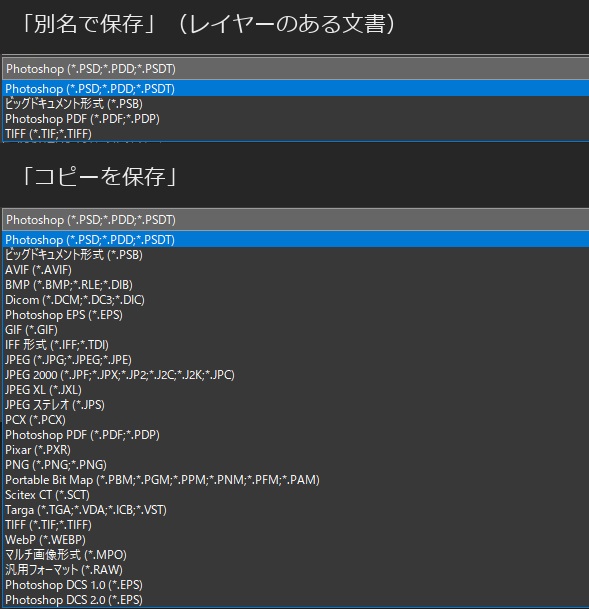
Task: Select Photoshop DCS 1.0 (*.EPS) format
Action: (x=296, y=585)
